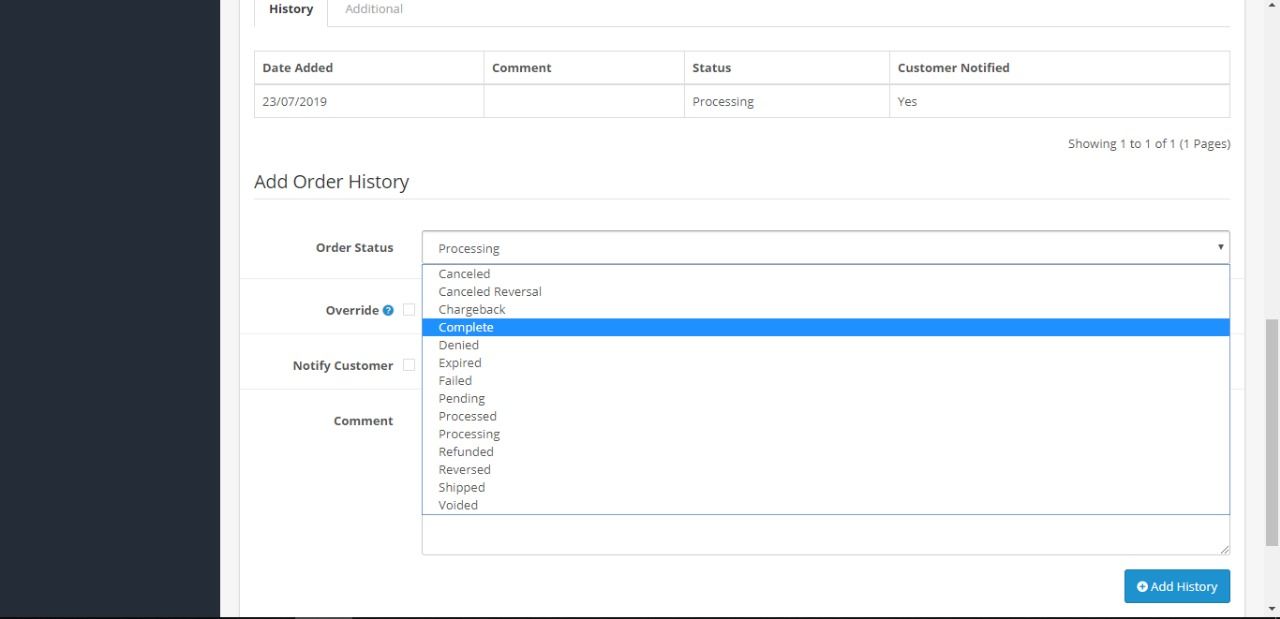This screenshot has height=619, width=1280.
Task: Choose Shipped order status option
Action: click(x=462, y=488)
